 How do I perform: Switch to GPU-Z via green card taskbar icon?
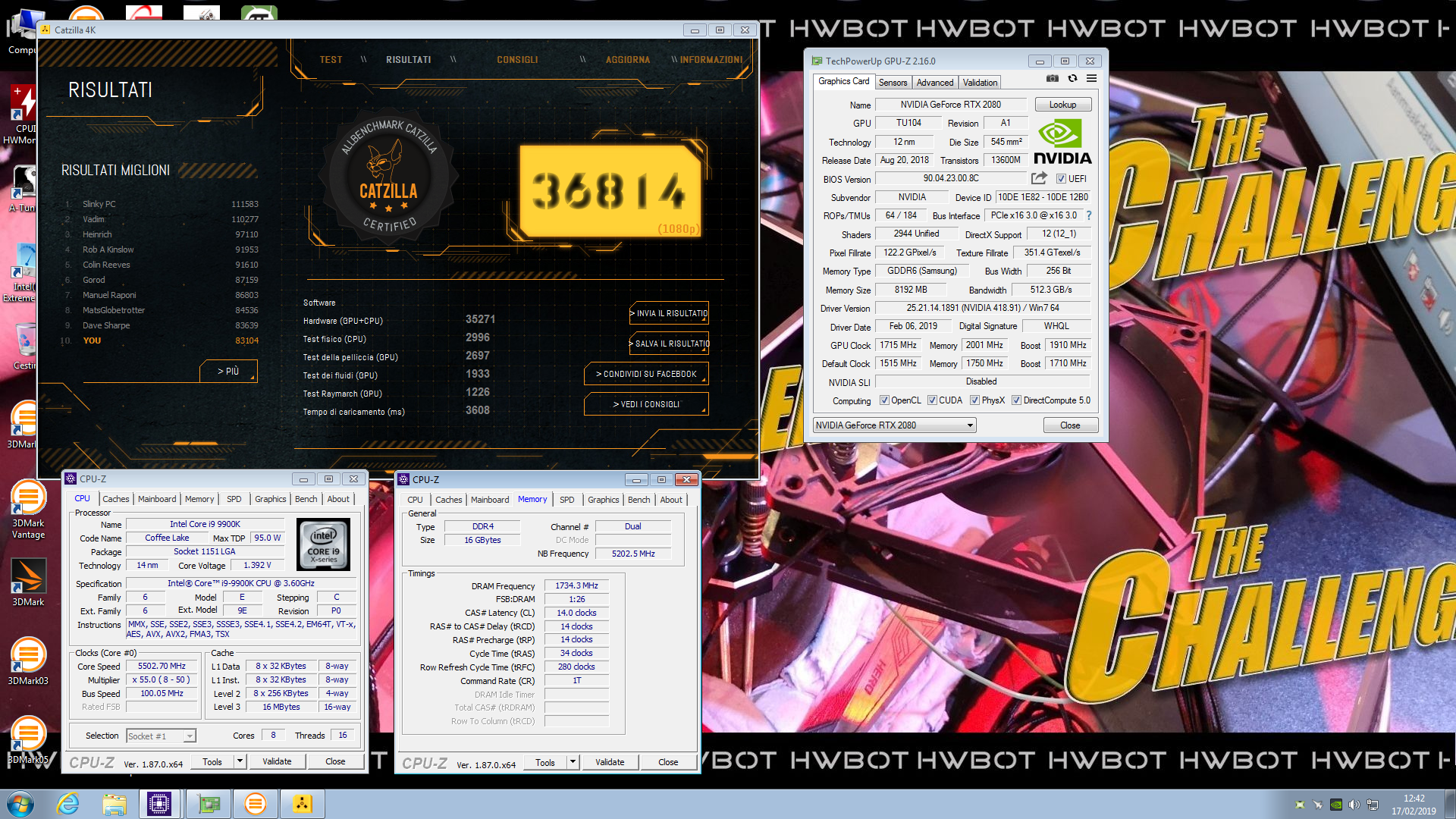[x=208, y=804]
